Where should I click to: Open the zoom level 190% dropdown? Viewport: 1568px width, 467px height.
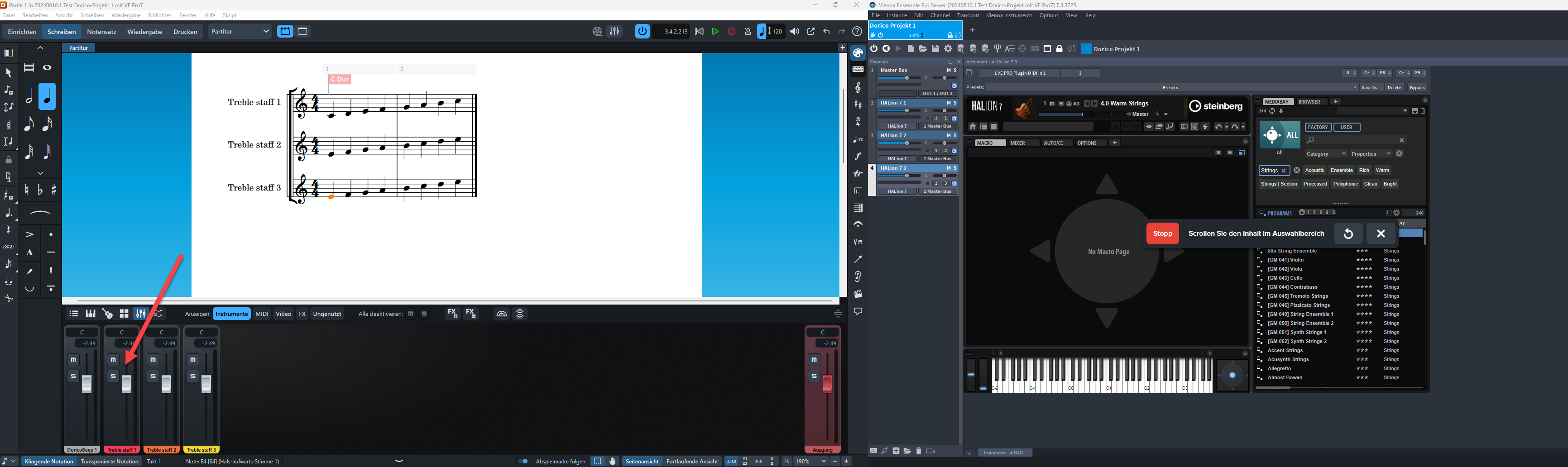tap(811, 462)
